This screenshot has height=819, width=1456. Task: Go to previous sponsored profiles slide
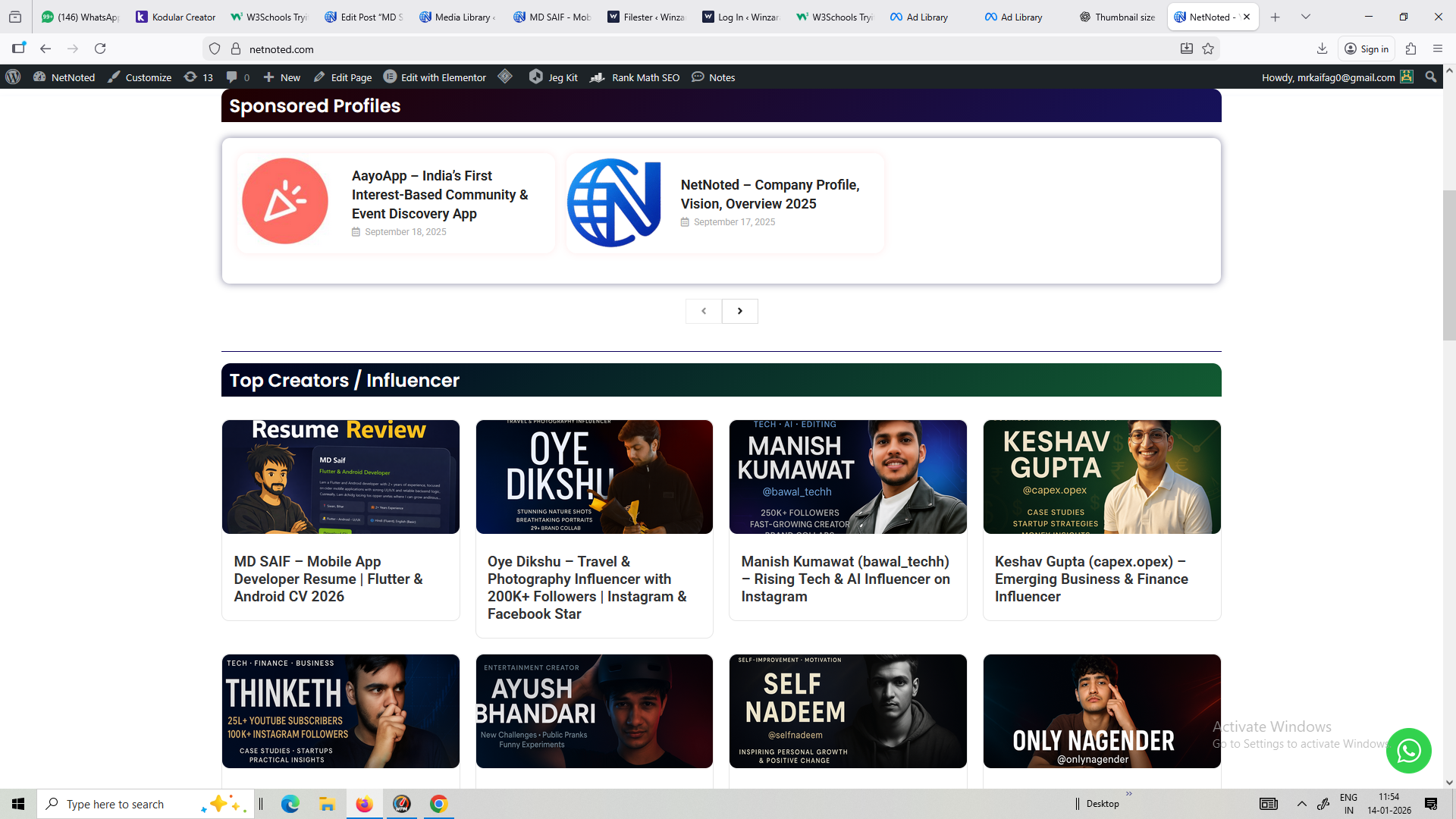click(704, 311)
